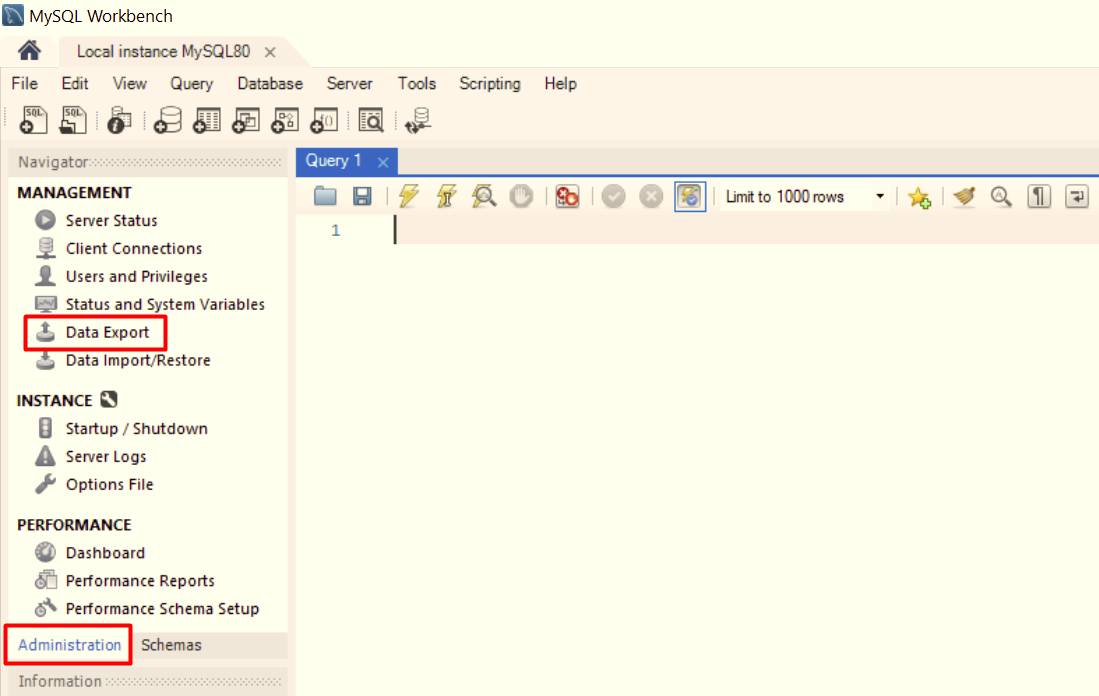Toggle invisible characters pilcrow icon
This screenshot has height=696, width=1099.
click(1039, 196)
